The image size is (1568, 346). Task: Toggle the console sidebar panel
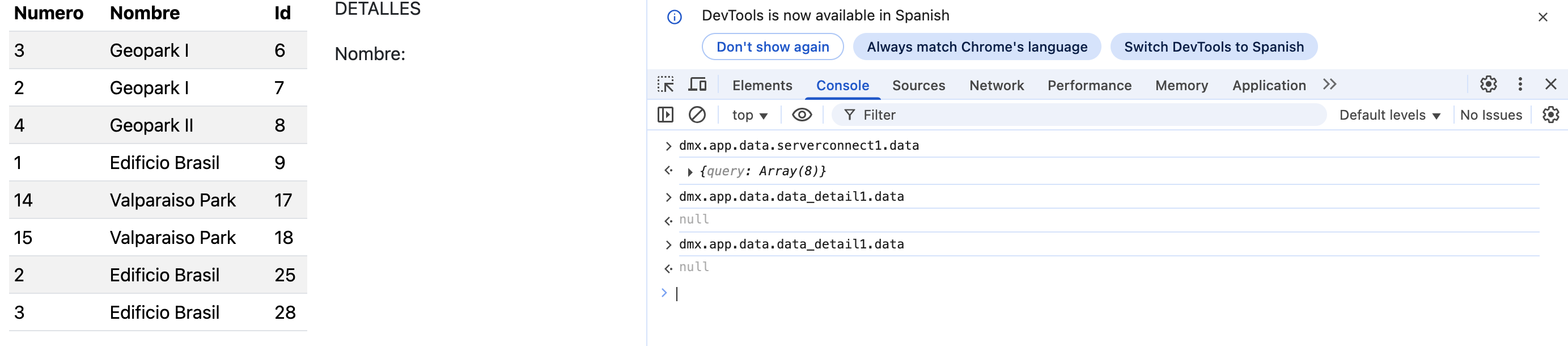pos(666,115)
